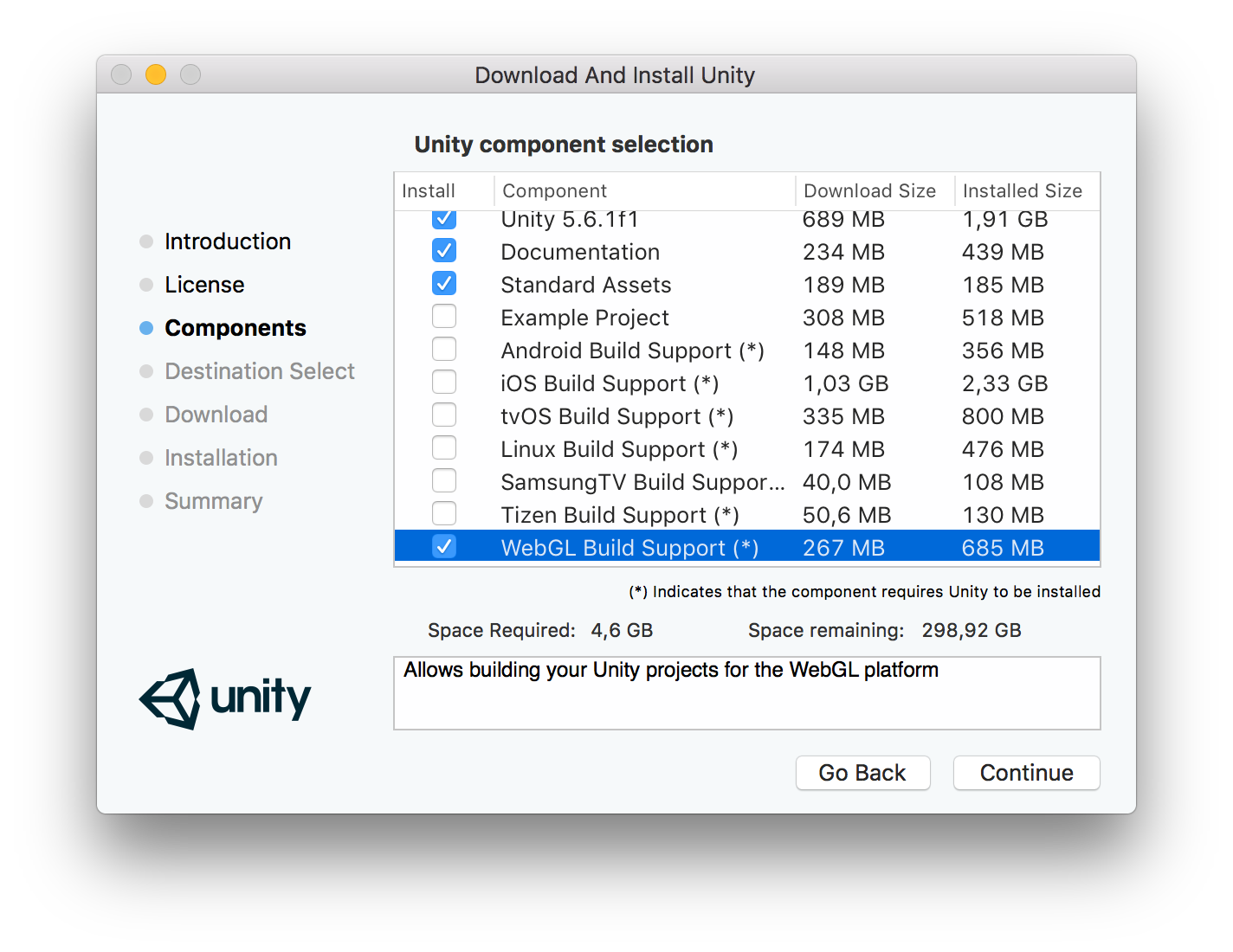
Task: Tick the Linux Build Support checkbox
Action: (444, 448)
